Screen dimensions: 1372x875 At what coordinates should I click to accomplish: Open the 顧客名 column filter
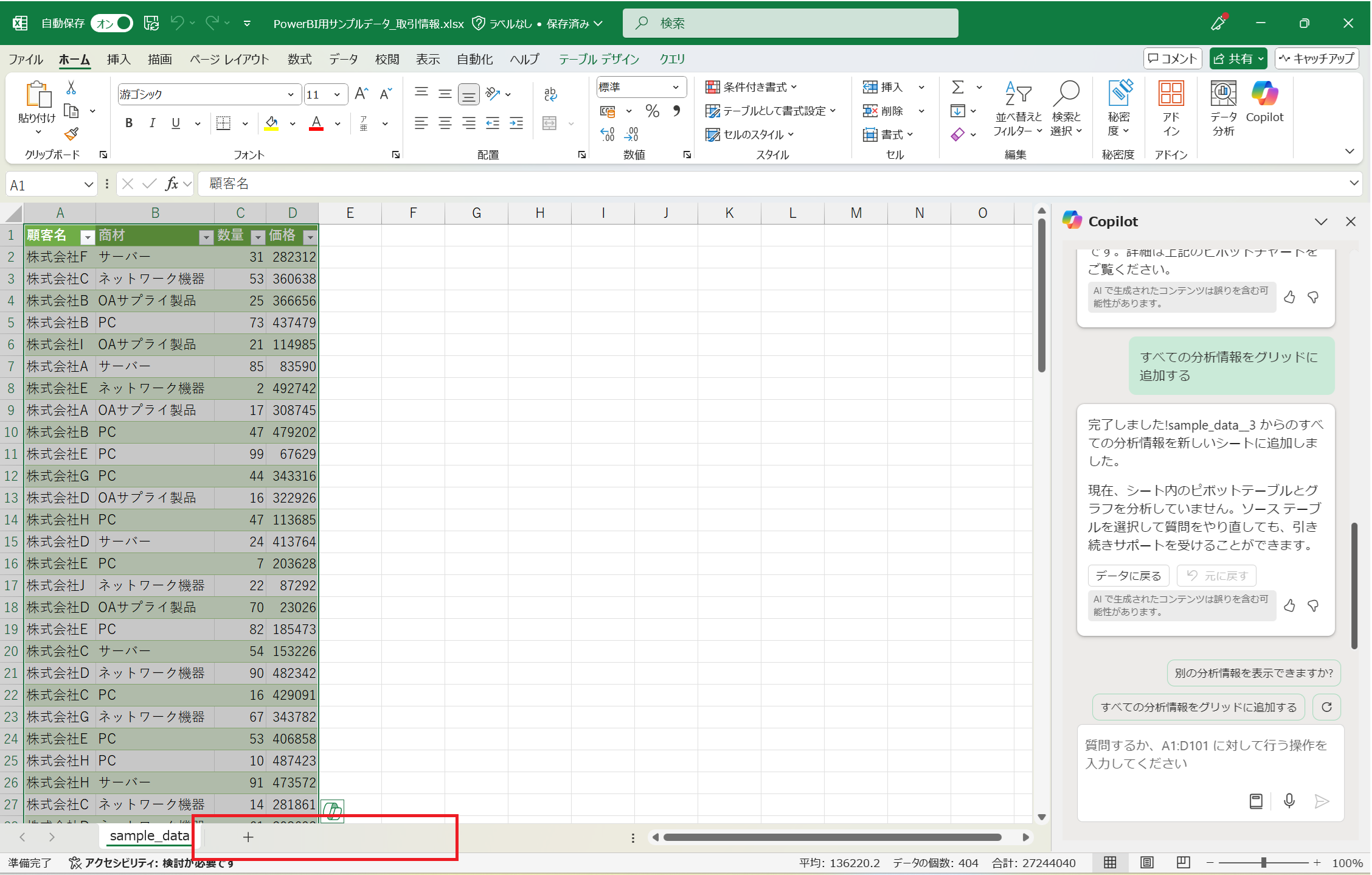tap(88, 237)
